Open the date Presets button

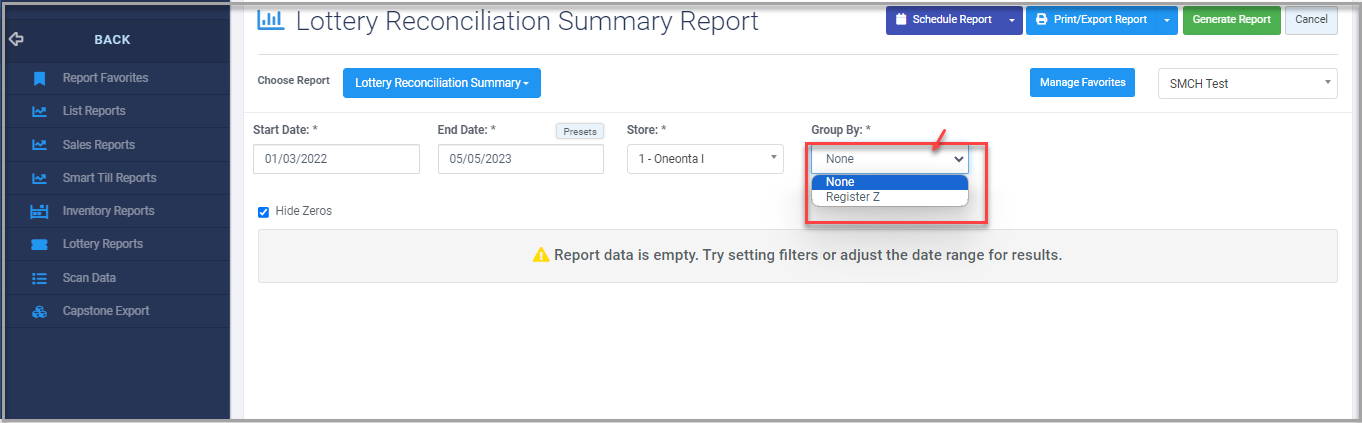(x=580, y=131)
